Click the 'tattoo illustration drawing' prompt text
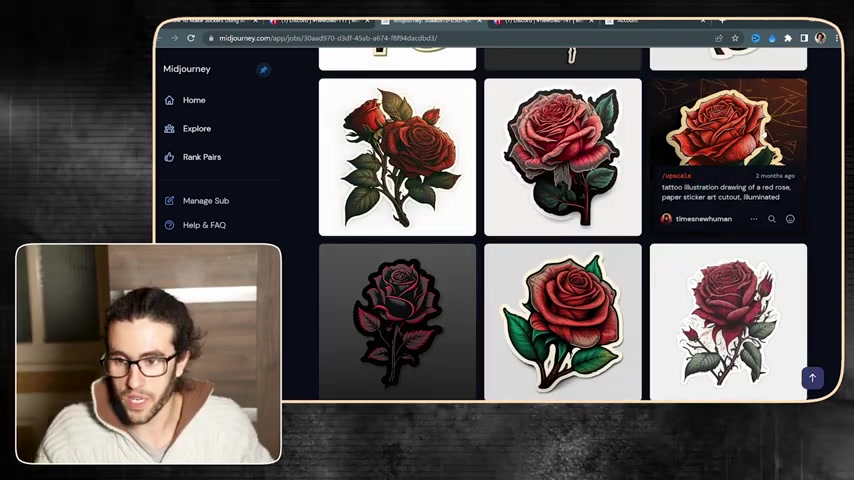The height and width of the screenshot is (480, 854). [x=726, y=192]
